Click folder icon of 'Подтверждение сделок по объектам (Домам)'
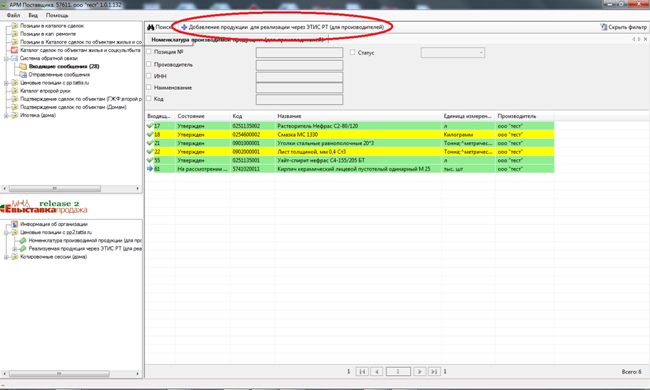650x390 pixels. click(15, 107)
